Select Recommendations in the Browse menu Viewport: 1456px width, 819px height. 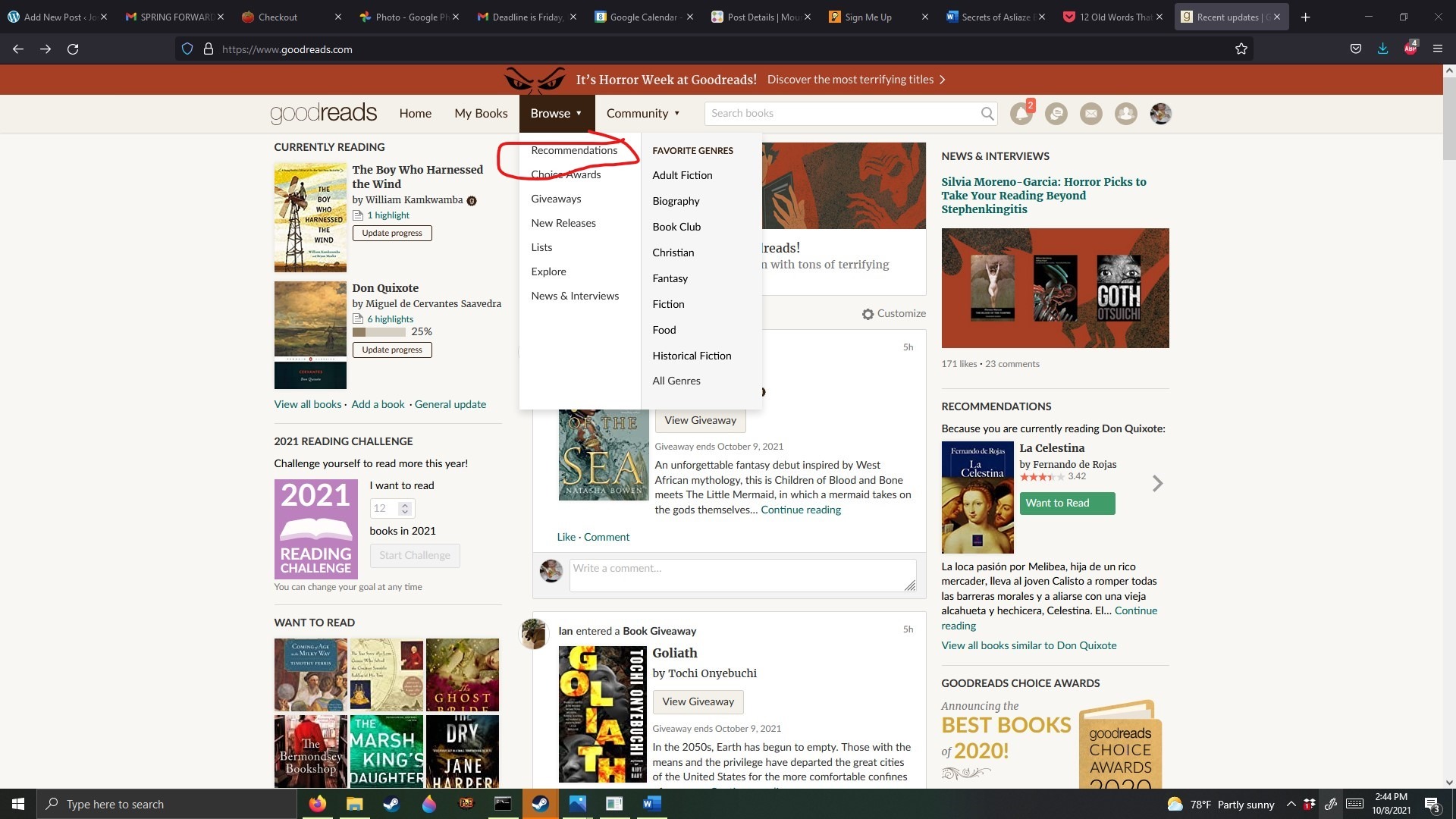pyautogui.click(x=574, y=150)
